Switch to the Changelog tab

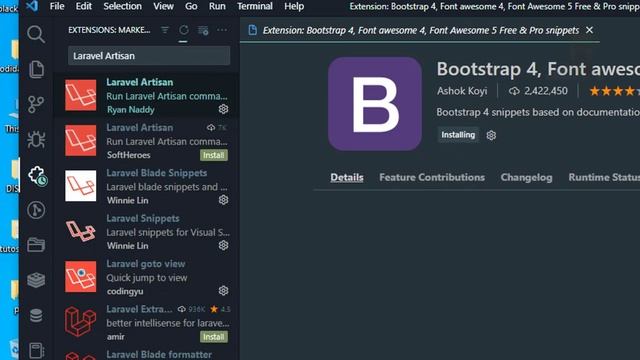[527, 178]
